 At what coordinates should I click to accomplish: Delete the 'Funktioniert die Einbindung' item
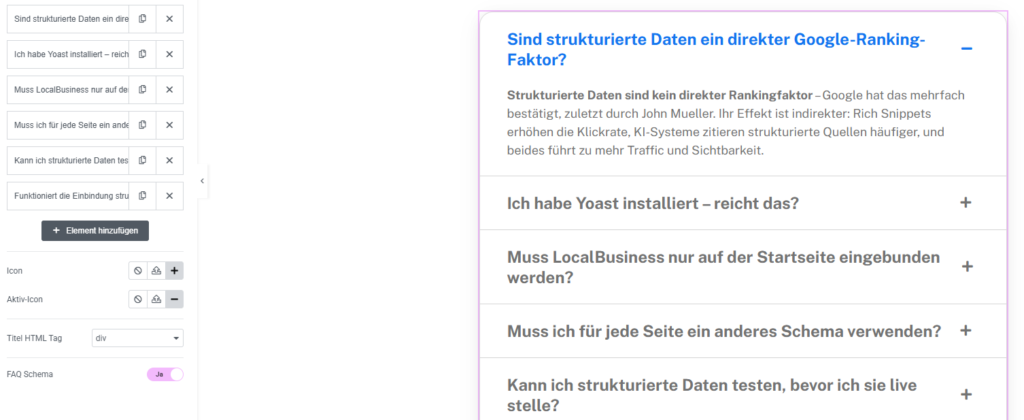(170, 195)
